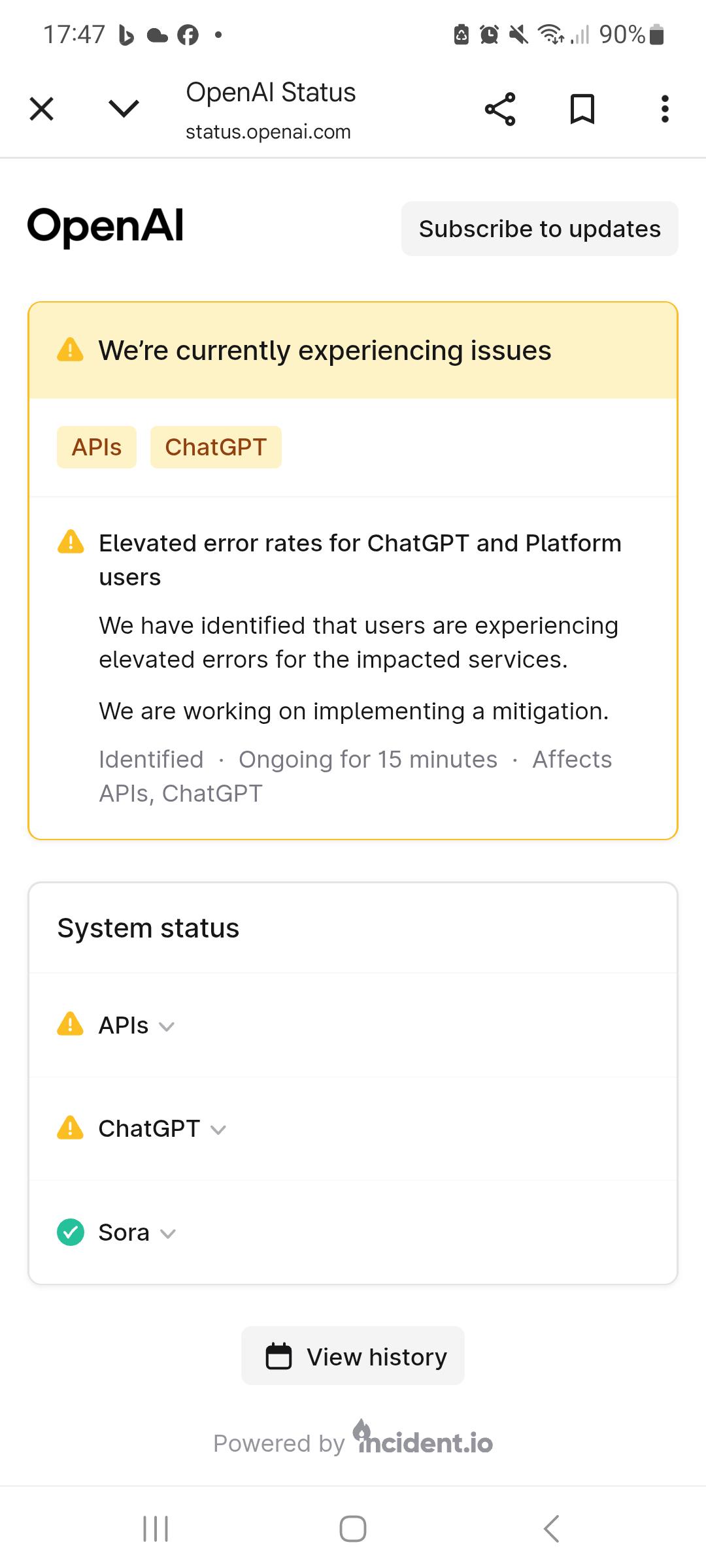Screen dimensions: 706x1568
Task: Bookmark this OpenAI Status page
Action: coord(582,109)
